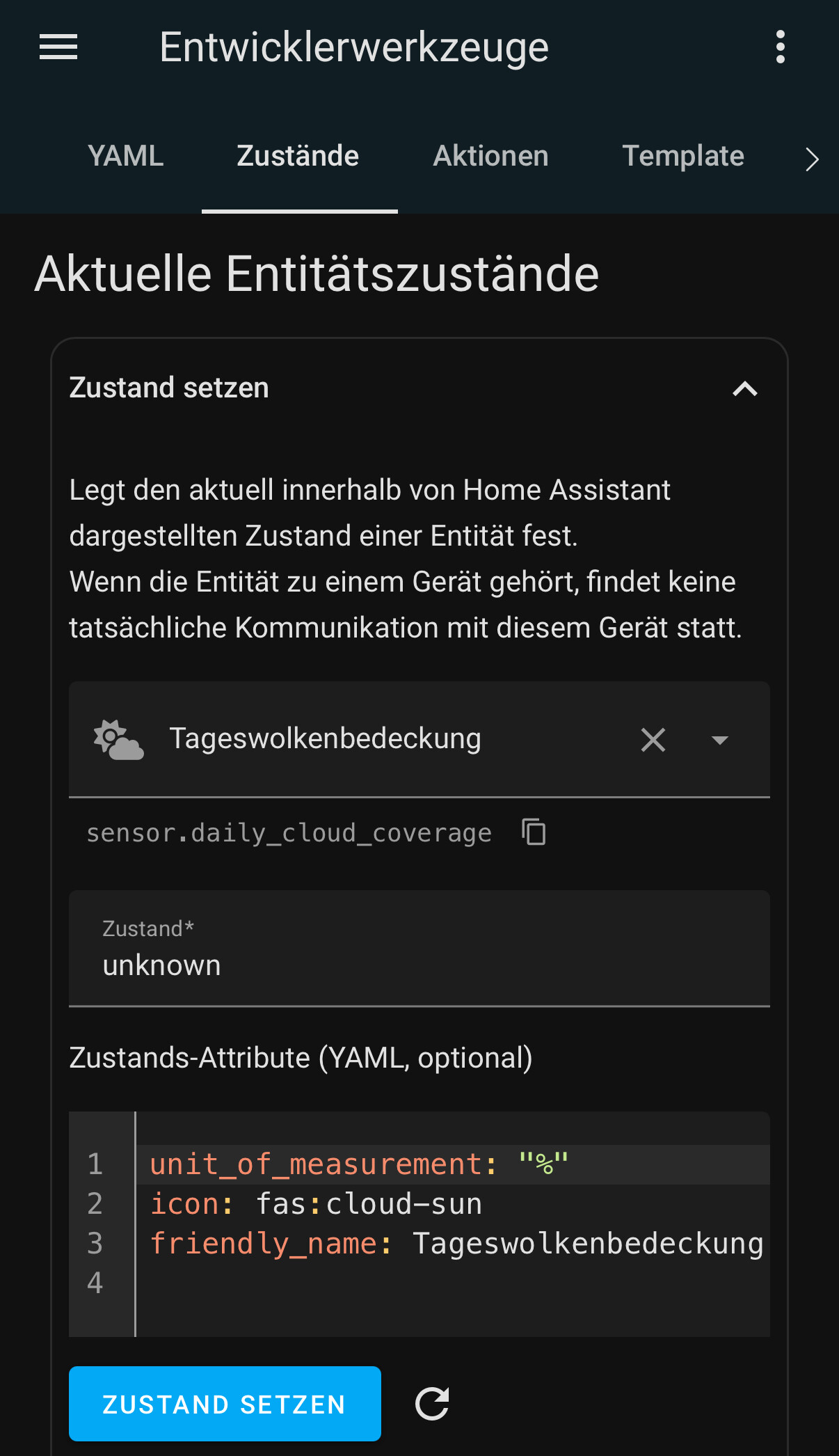Click the friendly_name line in the editor
The width and height of the screenshot is (839, 1456).
(x=456, y=1244)
